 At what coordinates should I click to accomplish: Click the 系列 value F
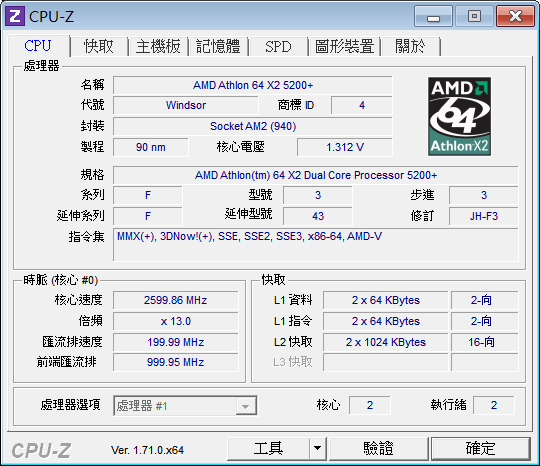pyautogui.click(x=148, y=195)
